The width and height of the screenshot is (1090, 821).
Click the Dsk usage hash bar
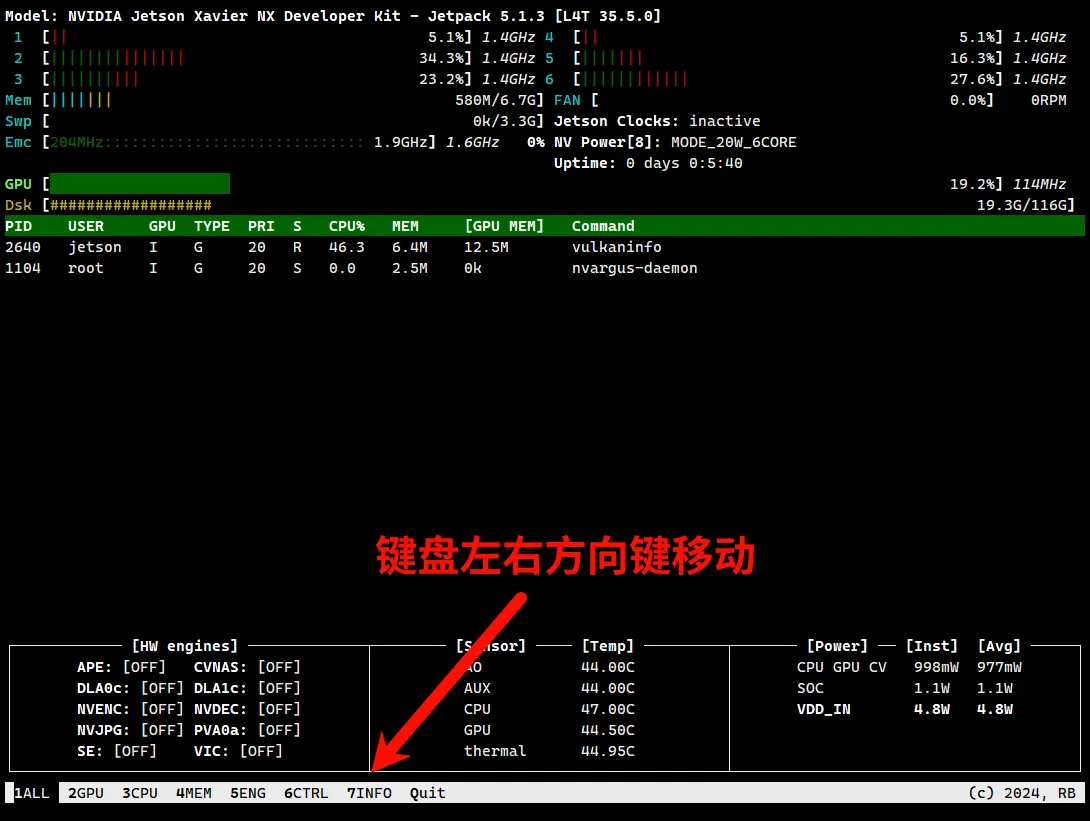(x=131, y=205)
